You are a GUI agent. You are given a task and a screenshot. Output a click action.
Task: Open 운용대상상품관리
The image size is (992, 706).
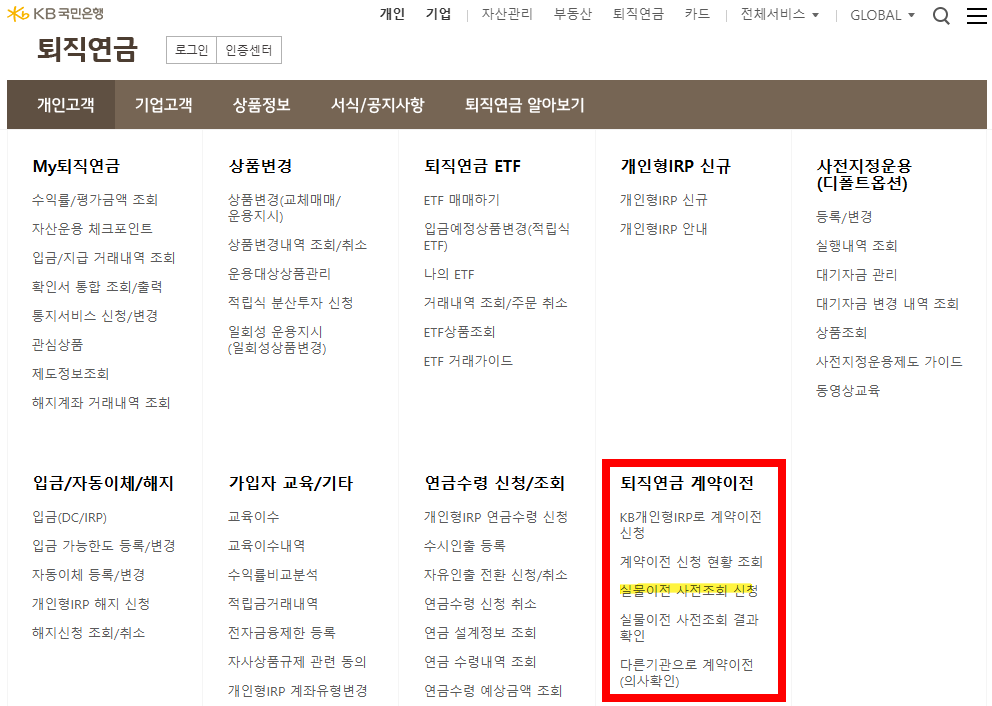pos(279,274)
